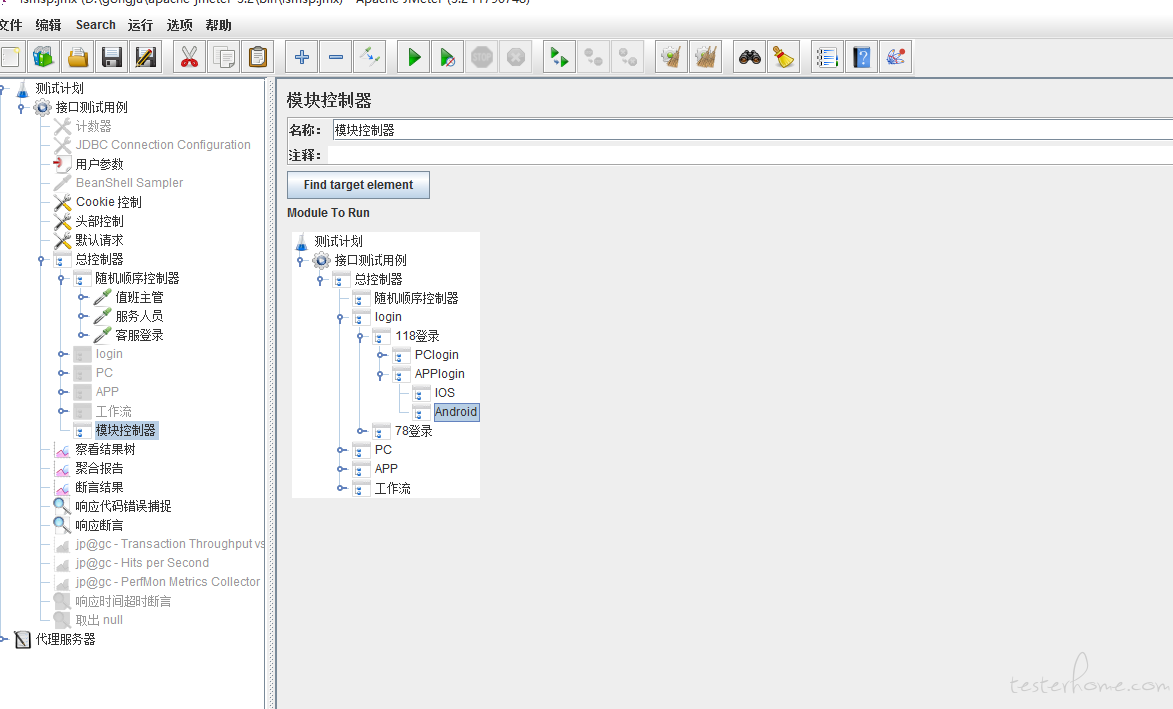This screenshot has width=1173, height=709.
Task: Select Cookie 控制 in left tree
Action: (x=108, y=202)
